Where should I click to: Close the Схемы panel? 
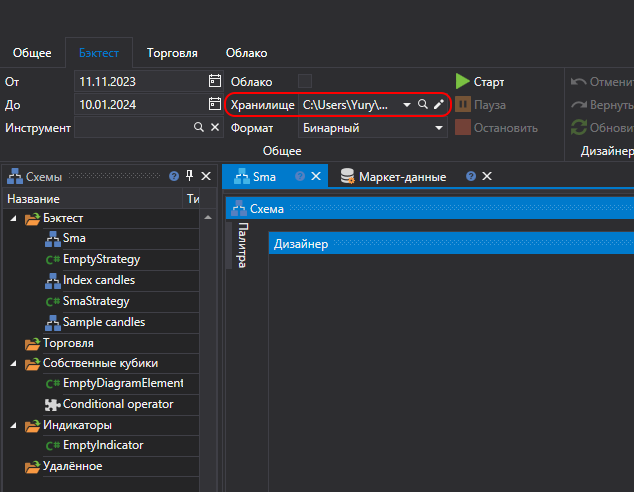206,176
